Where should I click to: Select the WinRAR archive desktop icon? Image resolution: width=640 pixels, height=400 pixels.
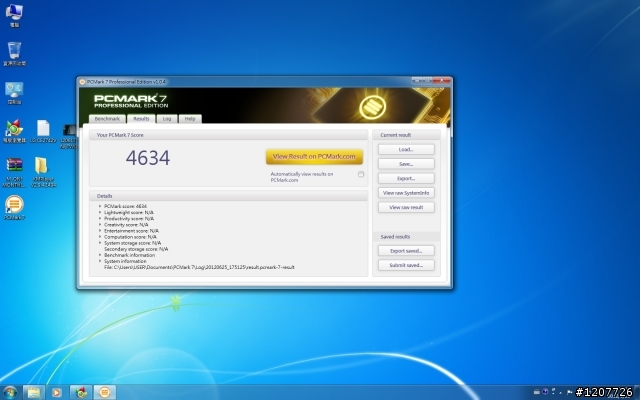coord(14,172)
